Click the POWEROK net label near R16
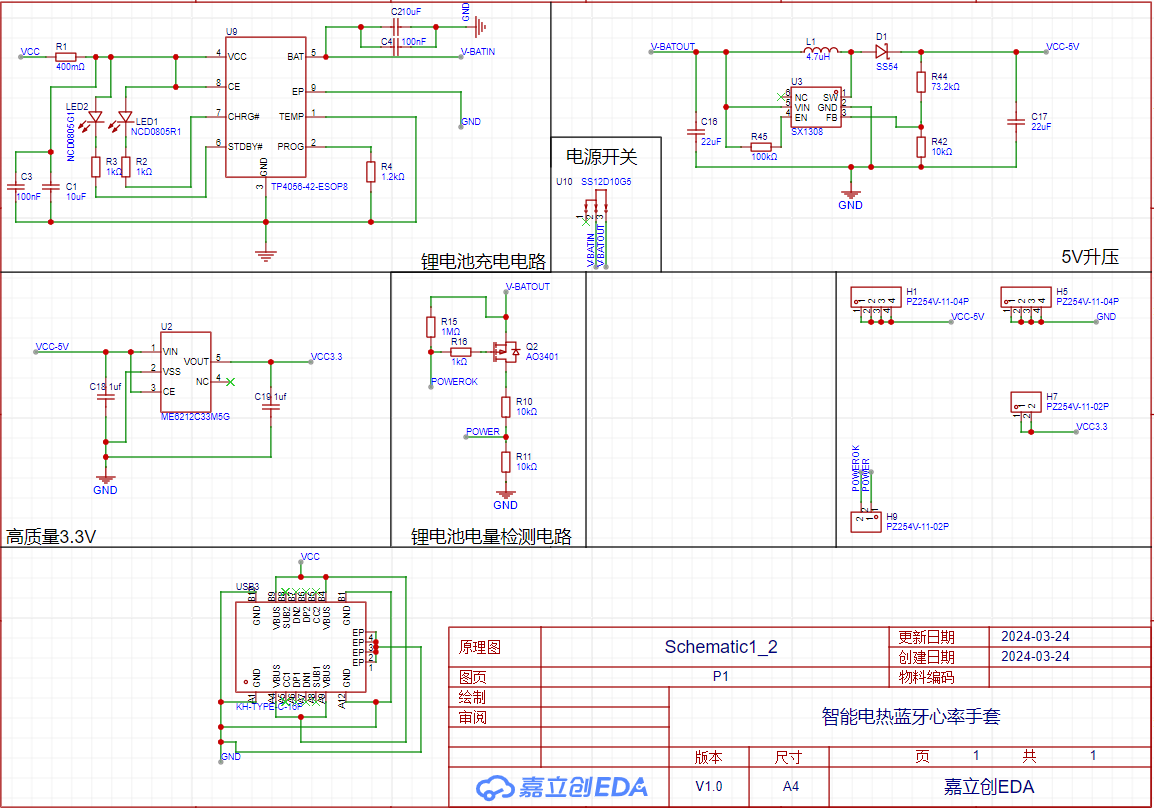 click(454, 382)
